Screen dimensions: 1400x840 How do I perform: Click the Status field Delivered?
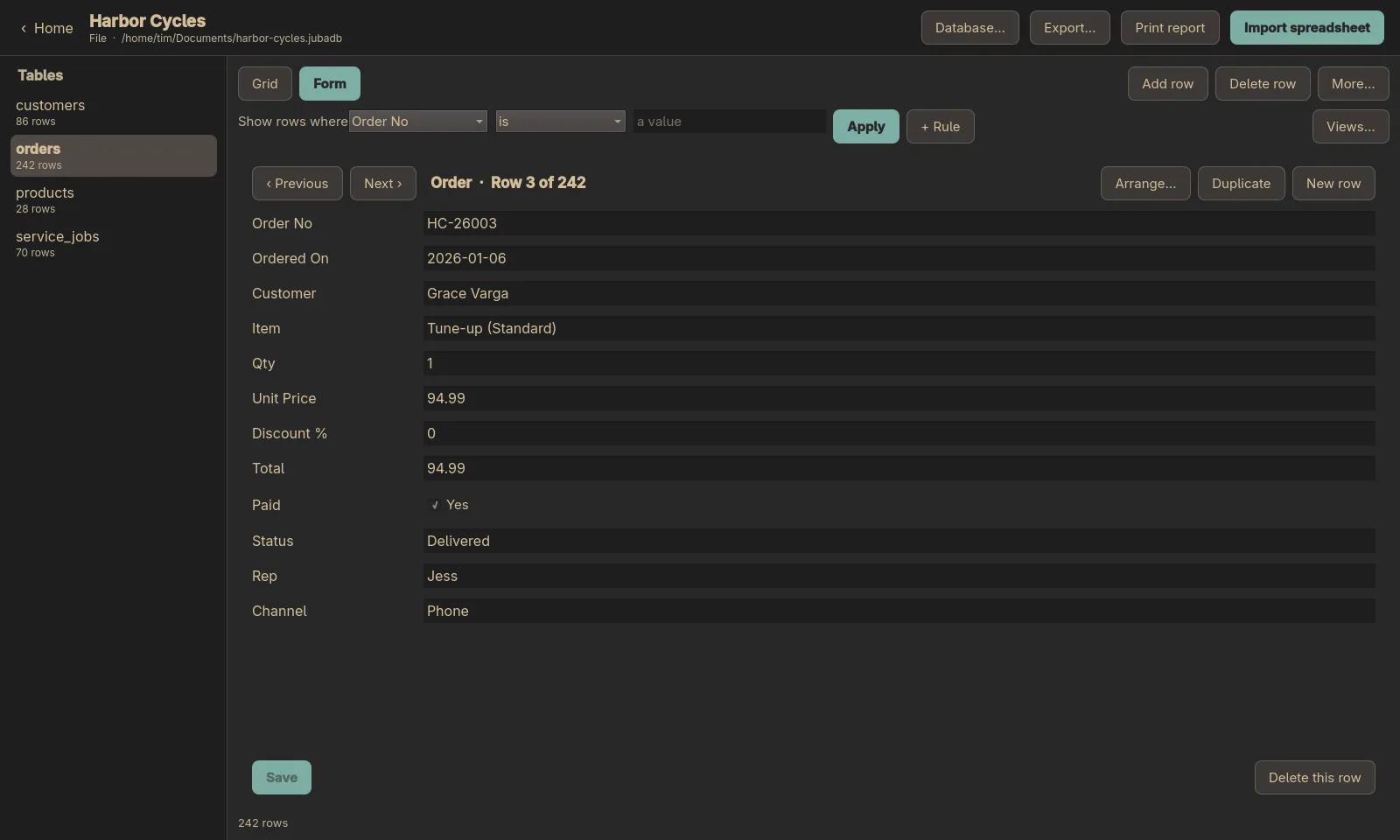tap(899, 541)
